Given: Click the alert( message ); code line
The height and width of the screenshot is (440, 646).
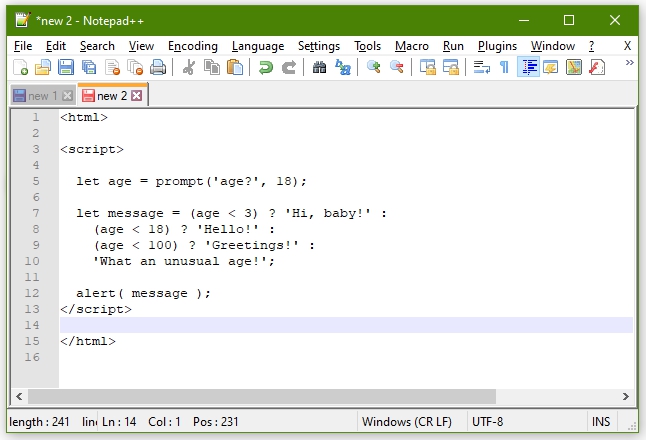Looking at the screenshot, I should coord(143,293).
